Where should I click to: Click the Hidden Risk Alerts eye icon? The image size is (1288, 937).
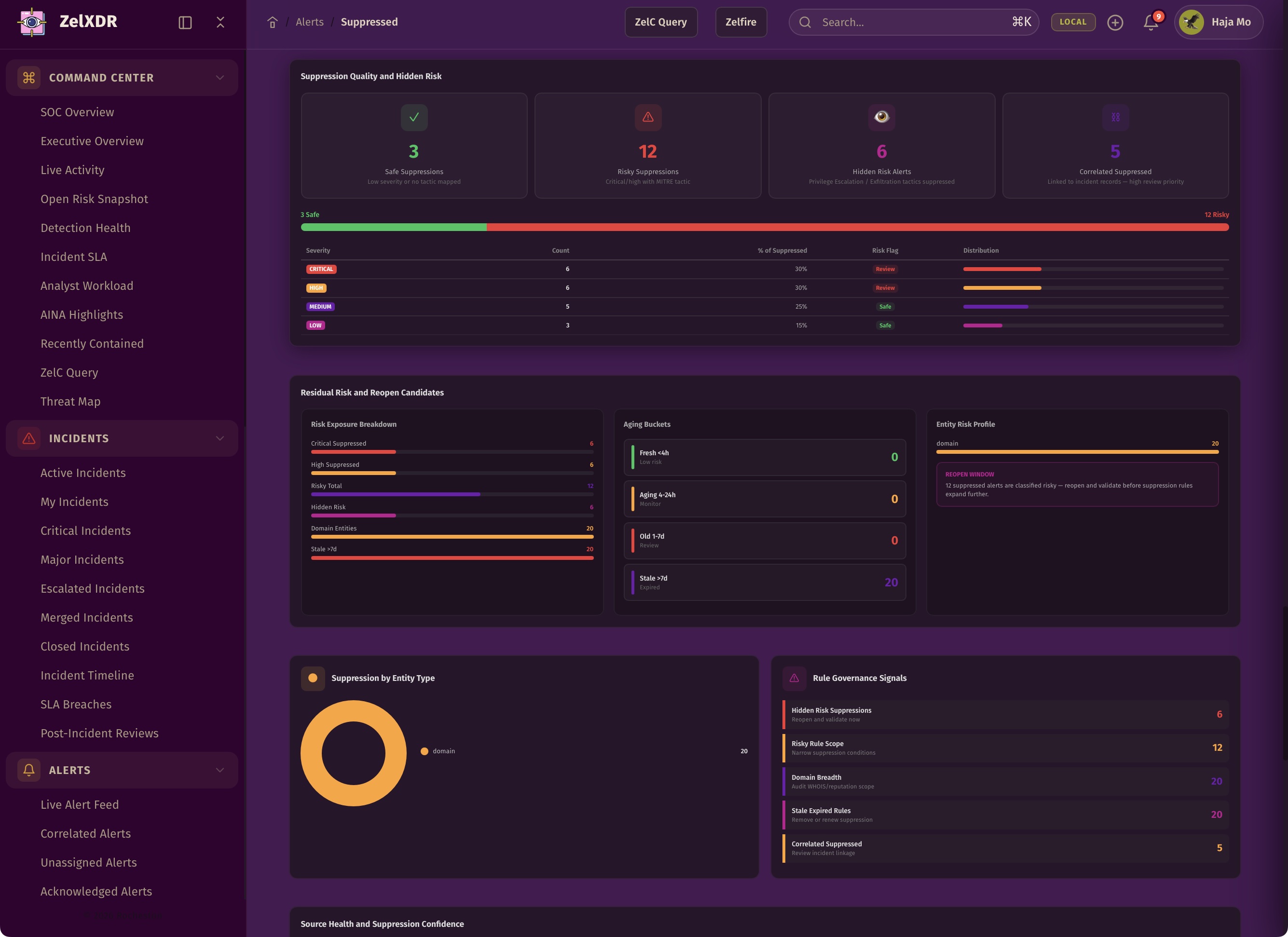pyautogui.click(x=881, y=117)
